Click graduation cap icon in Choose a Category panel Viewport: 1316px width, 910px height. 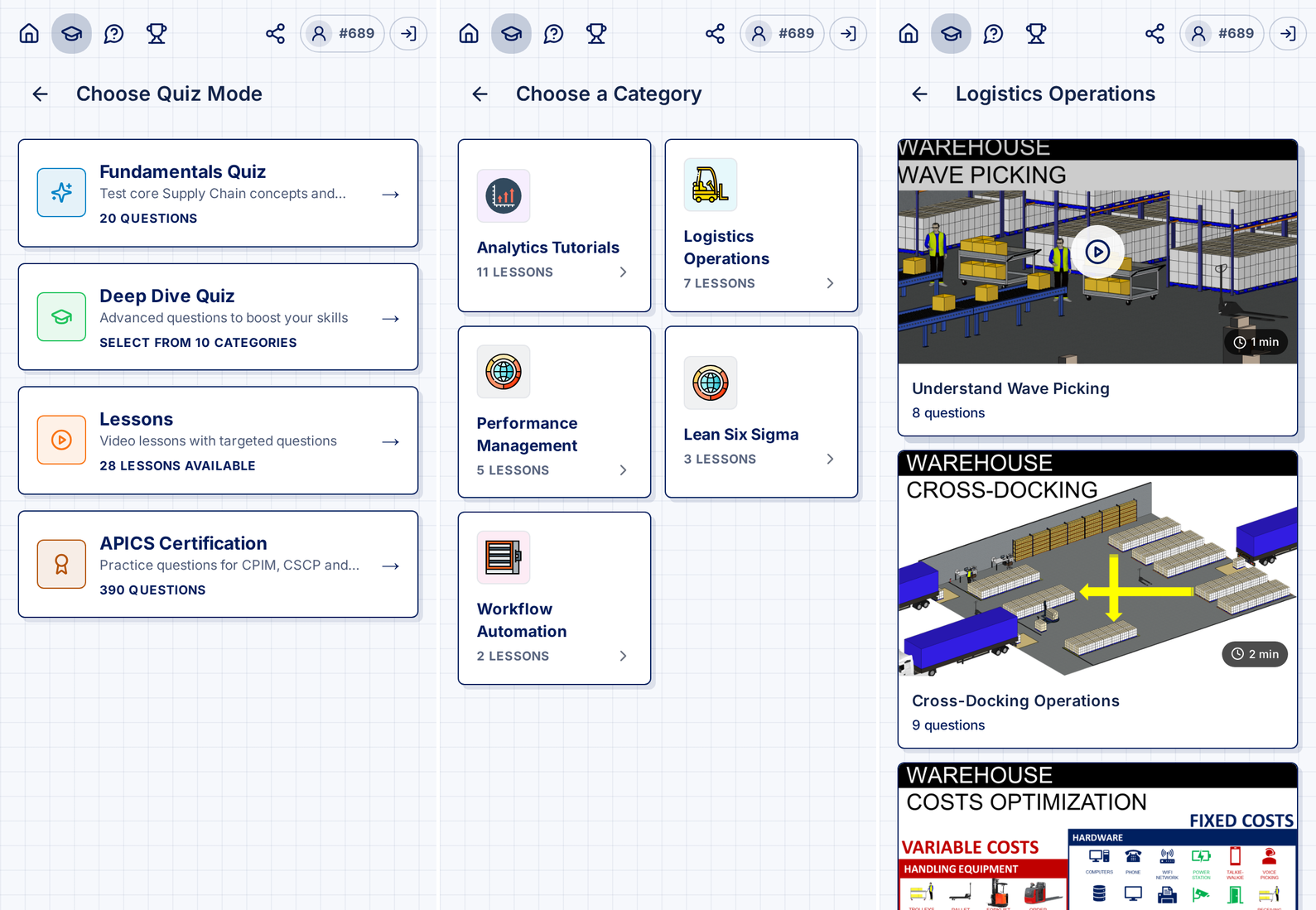point(512,33)
